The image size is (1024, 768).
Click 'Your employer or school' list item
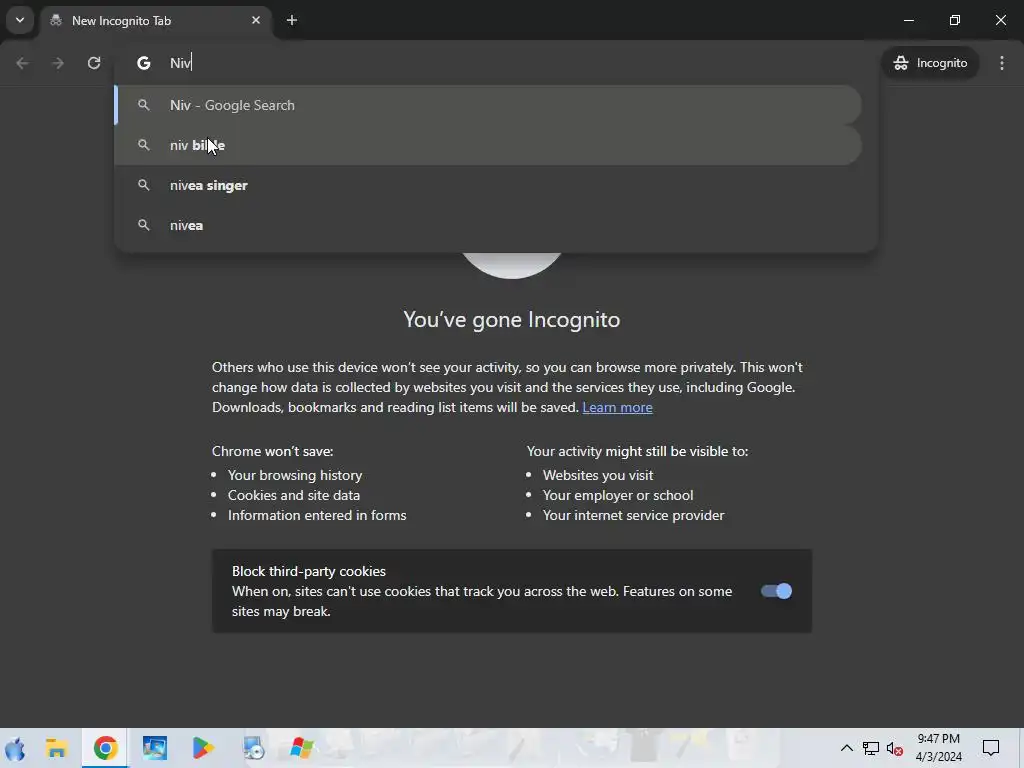618,495
